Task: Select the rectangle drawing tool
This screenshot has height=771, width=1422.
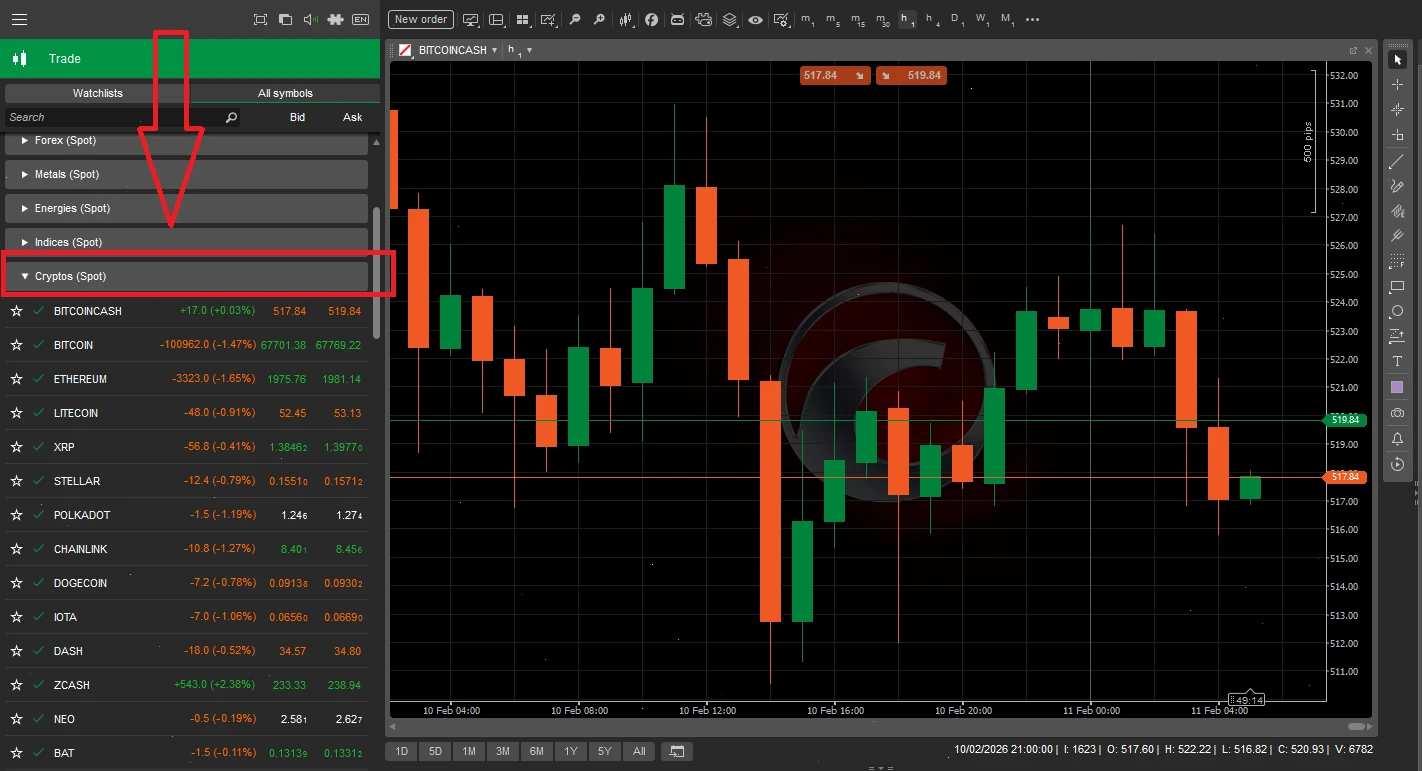Action: [1397, 286]
